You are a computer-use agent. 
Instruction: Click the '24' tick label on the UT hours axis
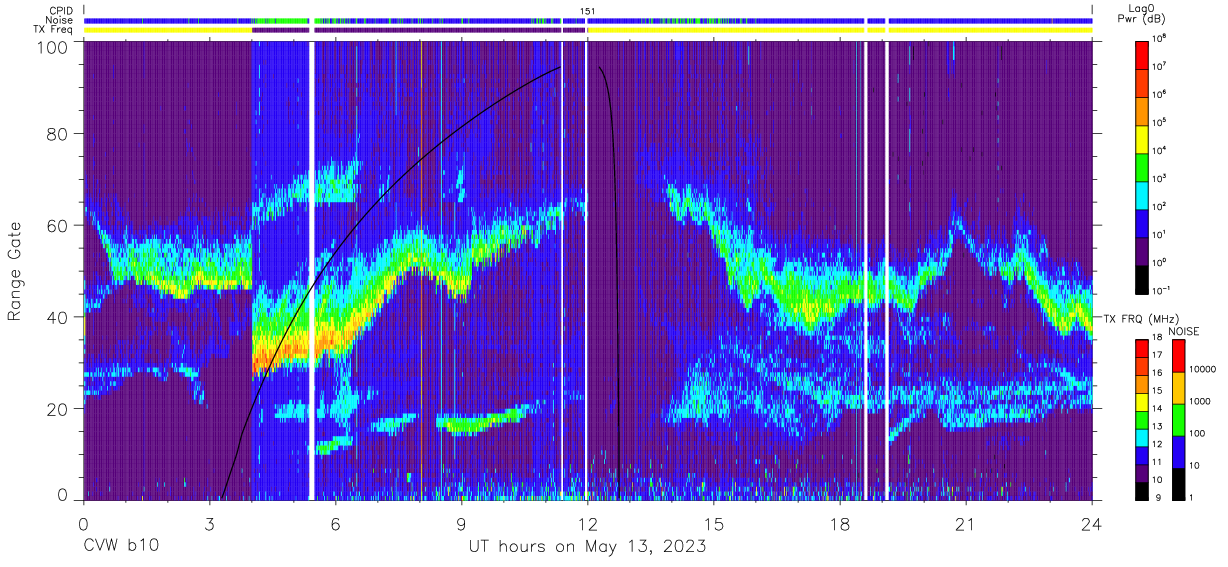pos(1092,524)
